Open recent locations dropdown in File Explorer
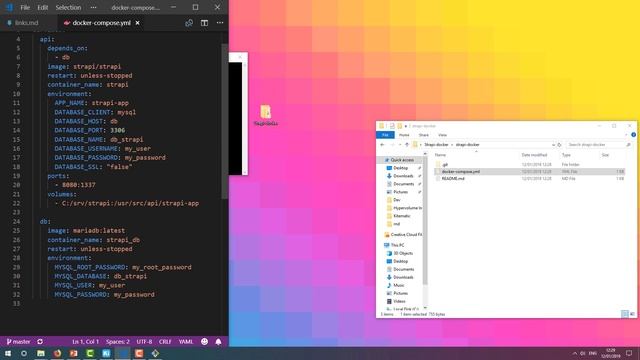 400,145
